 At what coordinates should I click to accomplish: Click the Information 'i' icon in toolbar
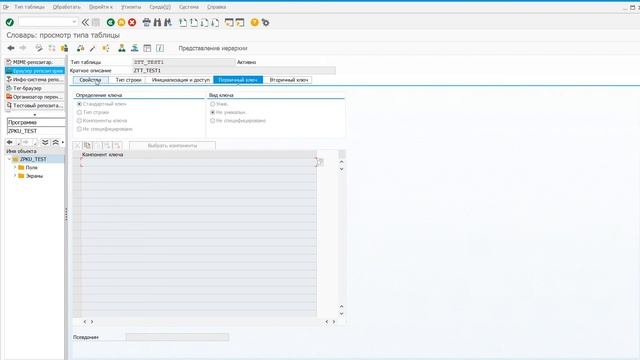[160, 48]
